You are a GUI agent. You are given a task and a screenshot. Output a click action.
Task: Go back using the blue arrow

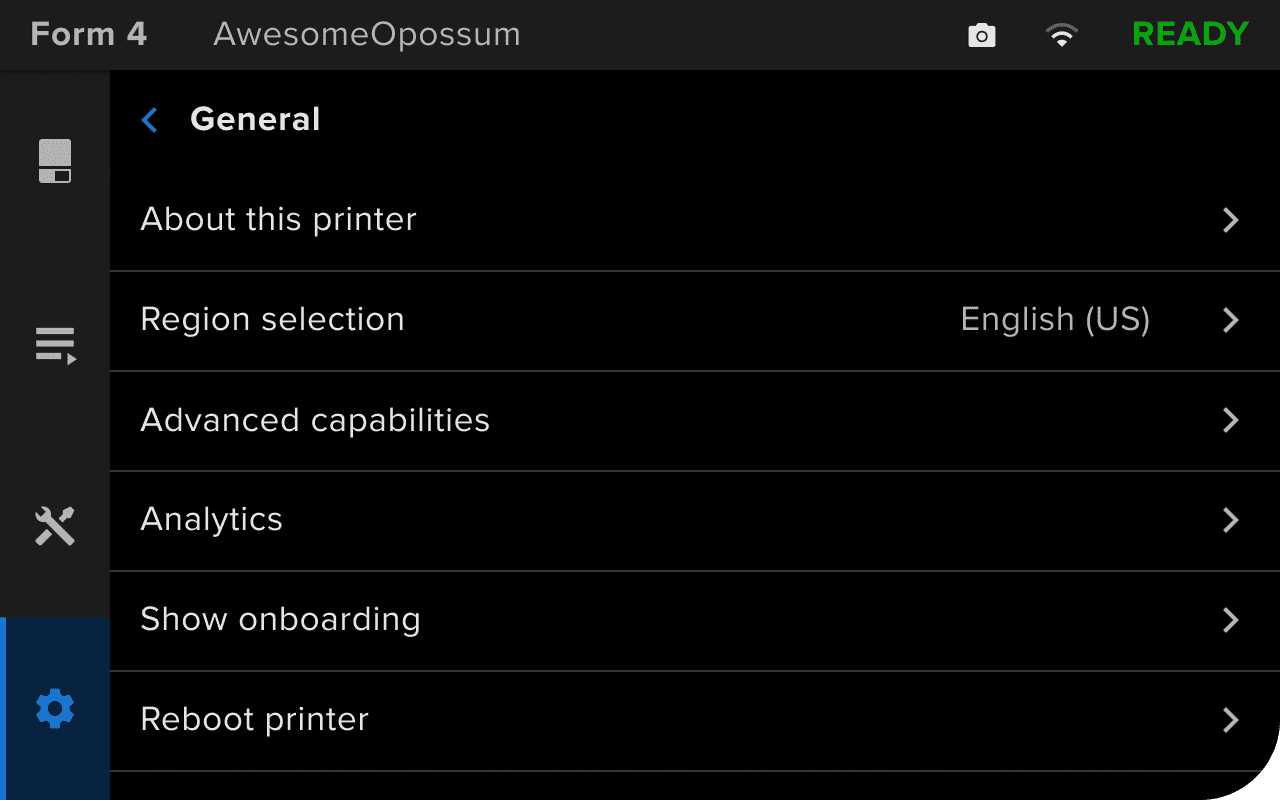150,120
